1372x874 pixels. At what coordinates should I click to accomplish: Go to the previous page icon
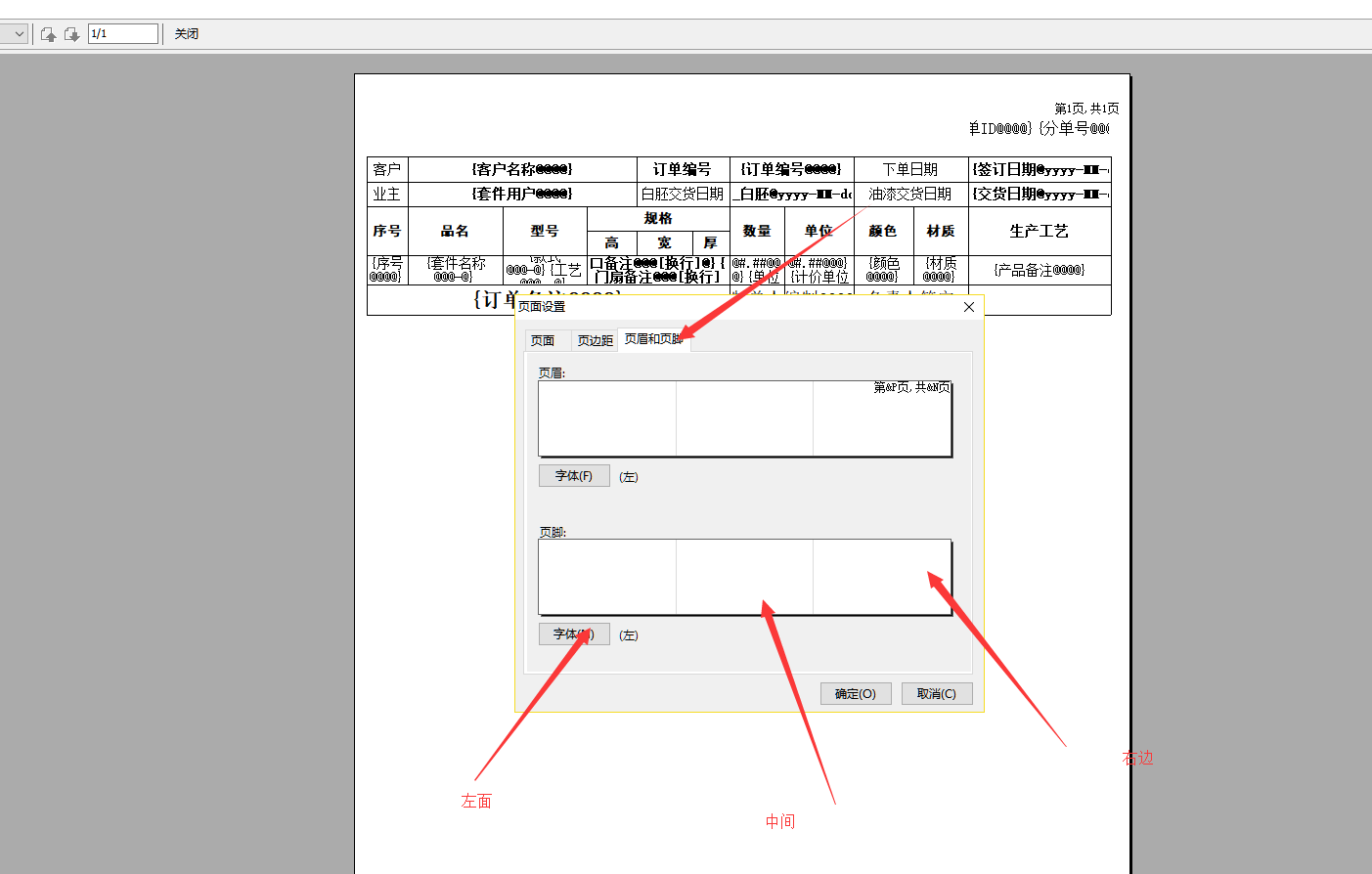coord(48,34)
